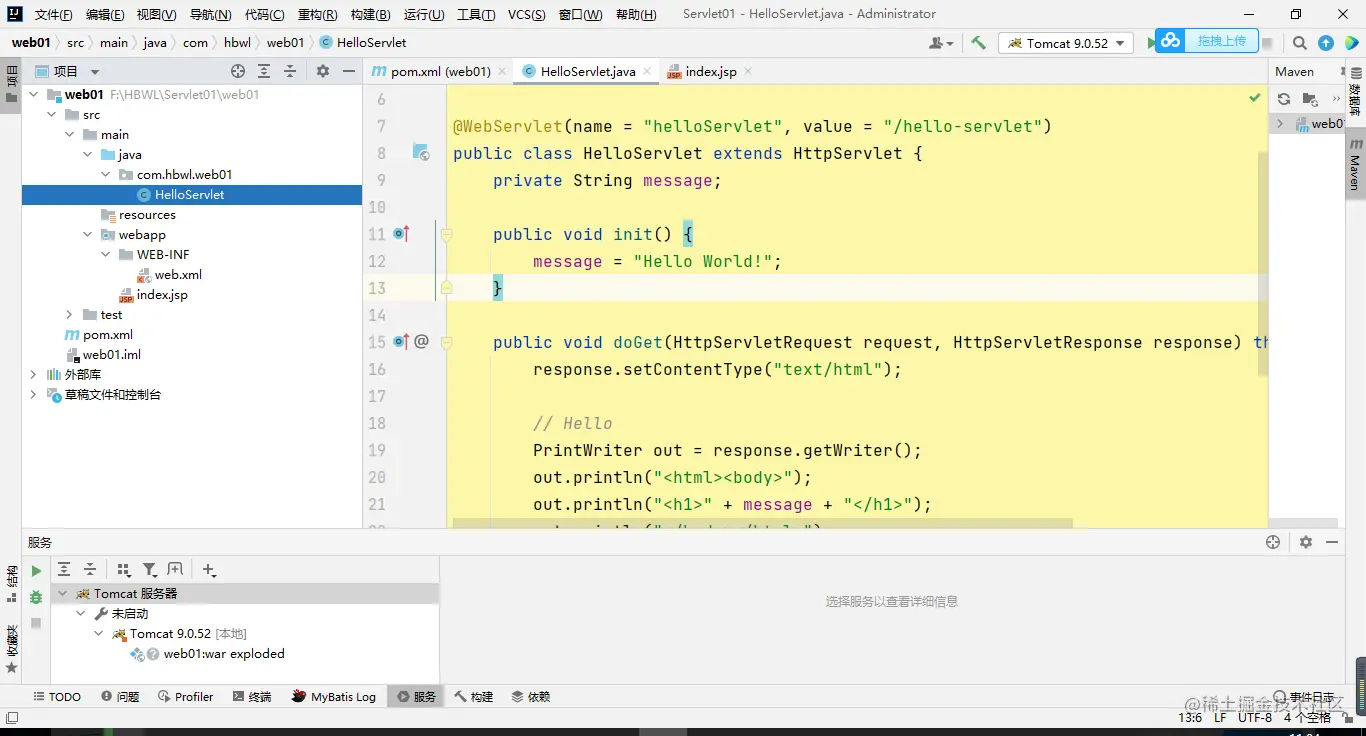
Task: Open the Baidu cloud upload widget icon
Action: click(1170, 41)
